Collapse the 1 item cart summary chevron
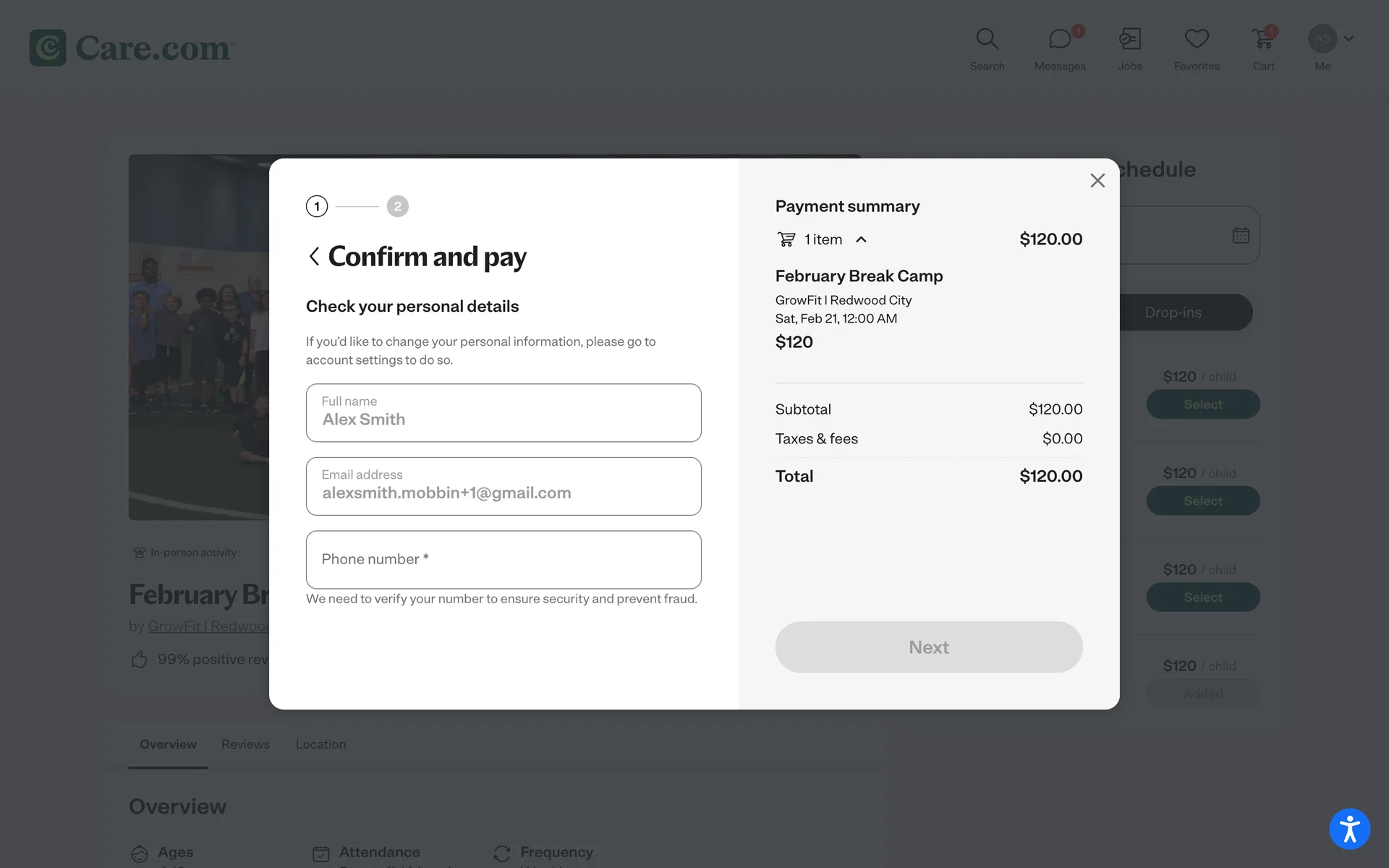The width and height of the screenshot is (1389, 868). [x=861, y=239]
